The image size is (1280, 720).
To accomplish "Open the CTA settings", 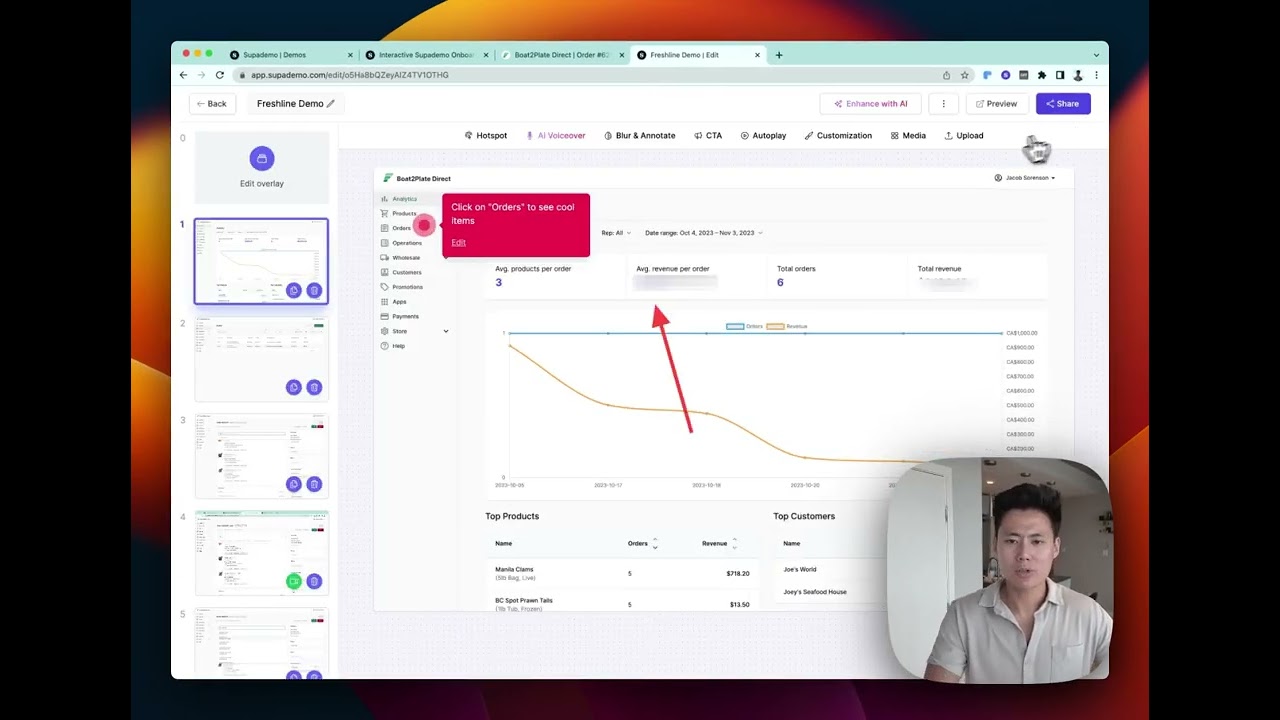I will pyautogui.click(x=708, y=135).
